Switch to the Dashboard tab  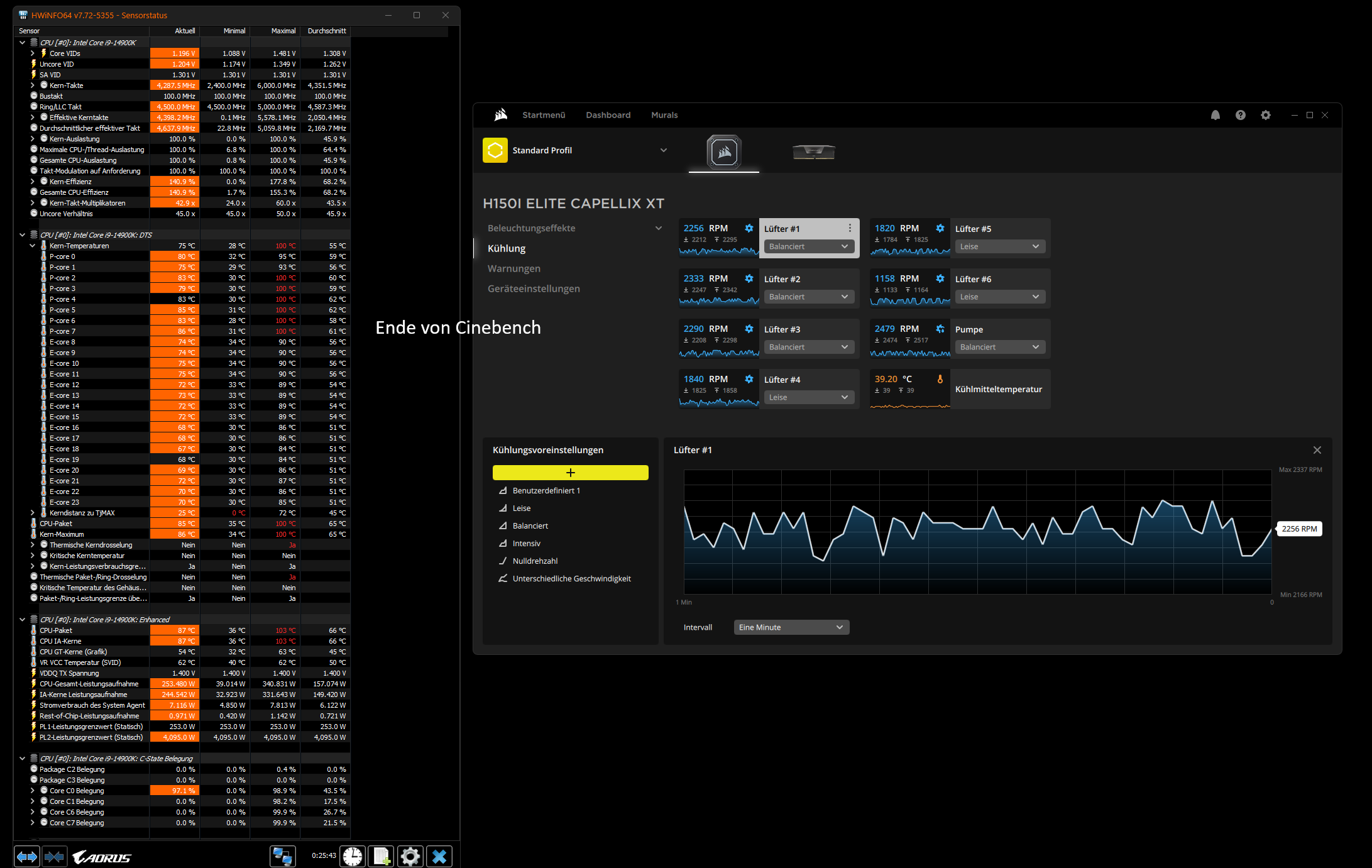608,115
